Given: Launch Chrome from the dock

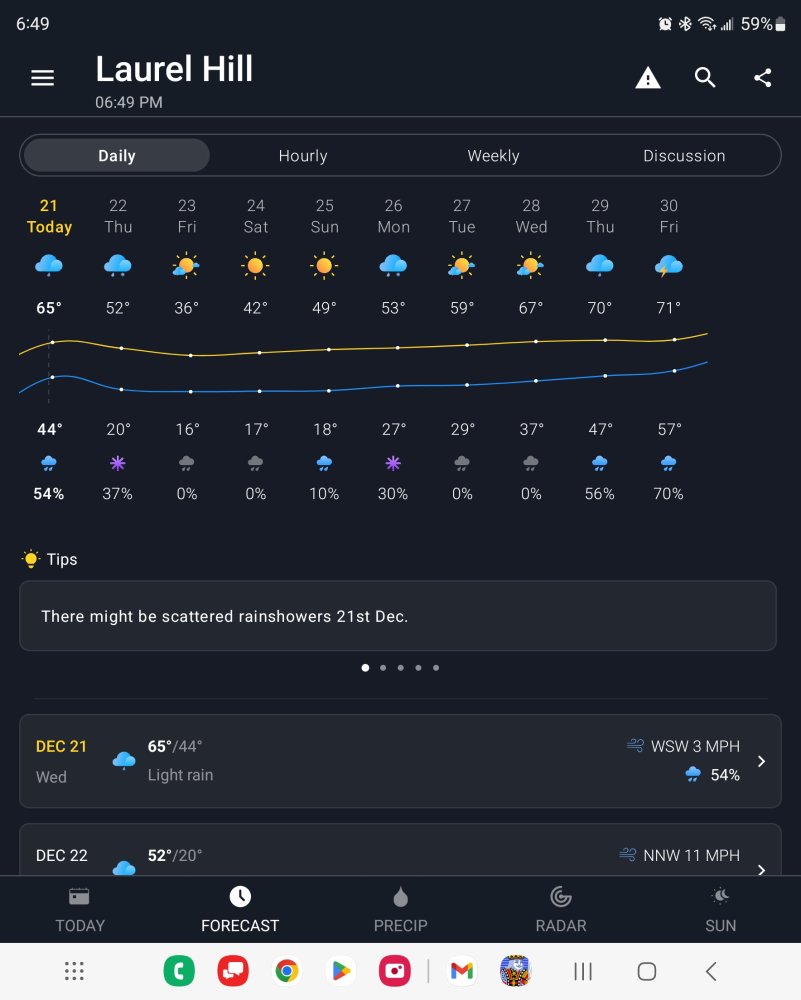Looking at the screenshot, I should (x=287, y=971).
